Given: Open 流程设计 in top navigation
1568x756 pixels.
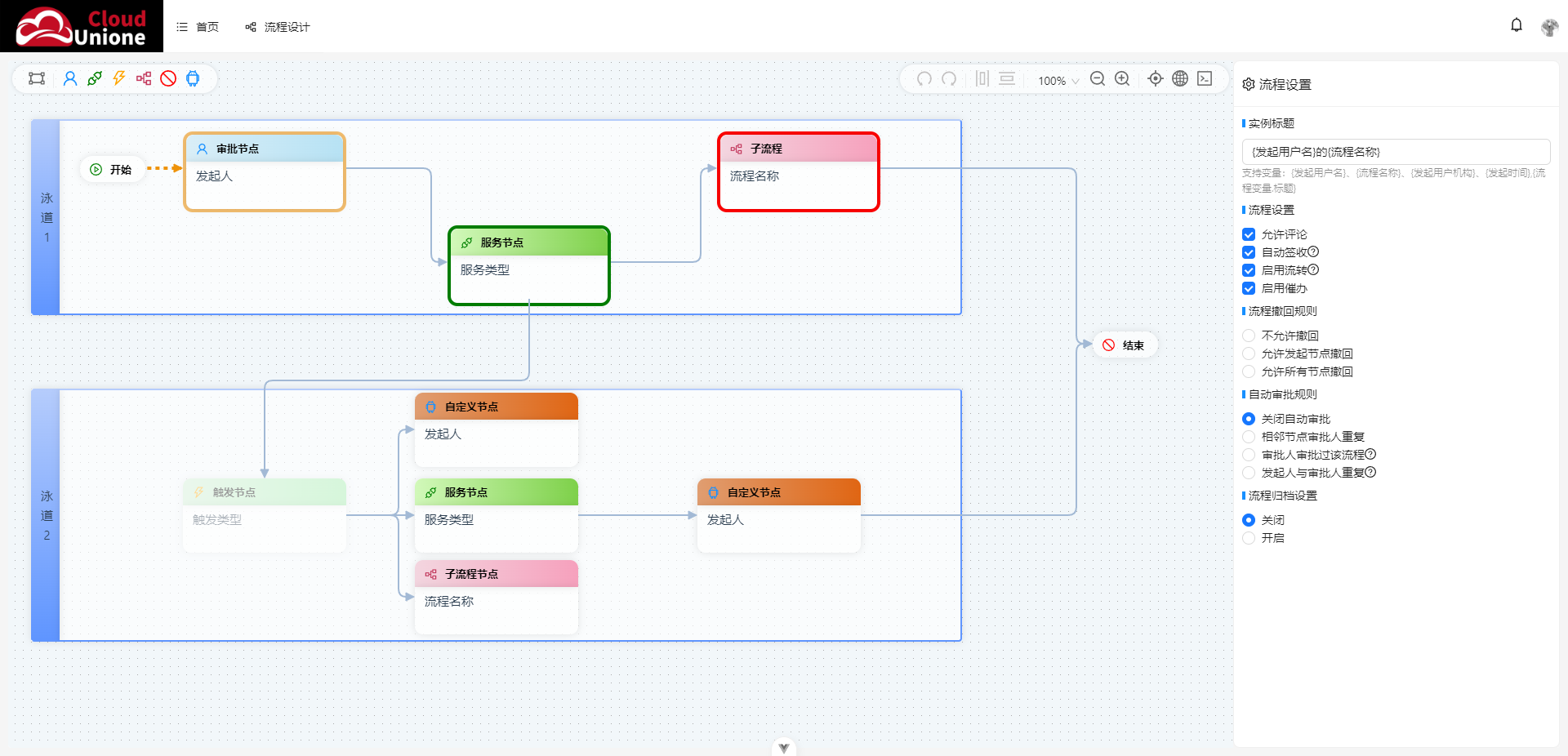Looking at the screenshot, I should tap(278, 27).
